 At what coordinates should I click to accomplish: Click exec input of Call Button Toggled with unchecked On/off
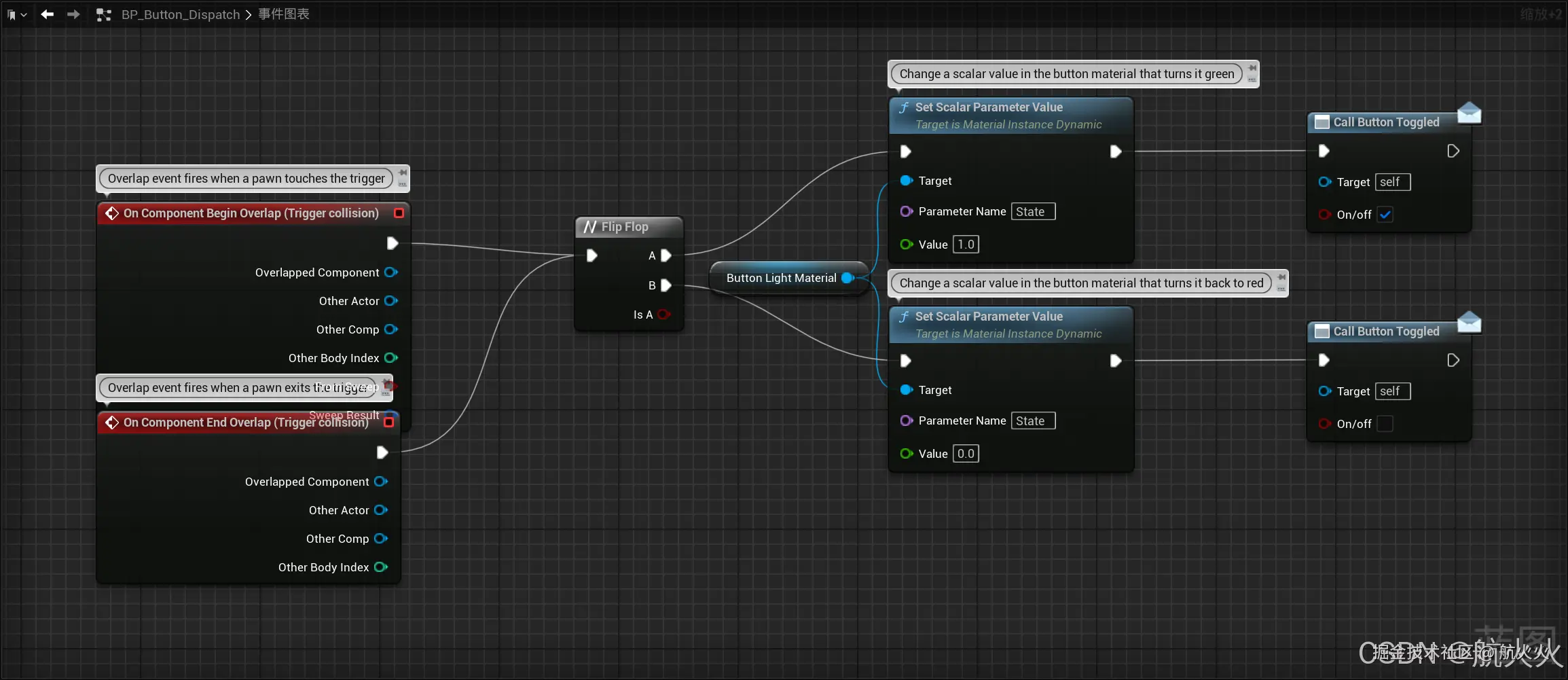pyautogui.click(x=1324, y=360)
